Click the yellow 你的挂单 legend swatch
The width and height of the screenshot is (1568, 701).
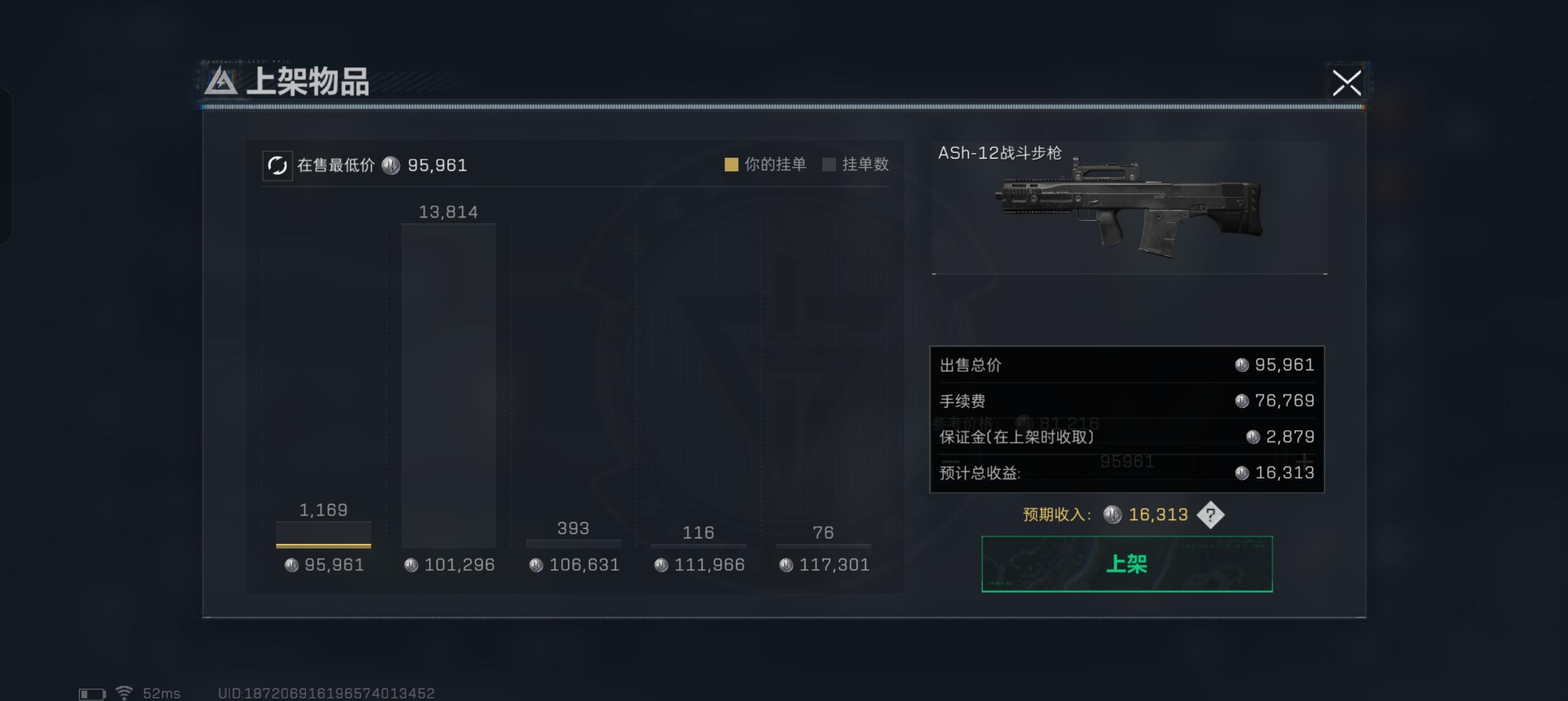(x=731, y=165)
